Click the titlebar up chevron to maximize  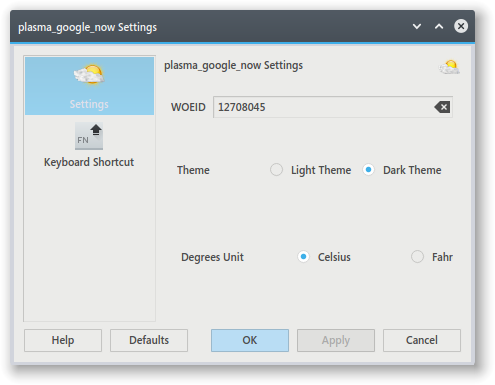point(439,26)
